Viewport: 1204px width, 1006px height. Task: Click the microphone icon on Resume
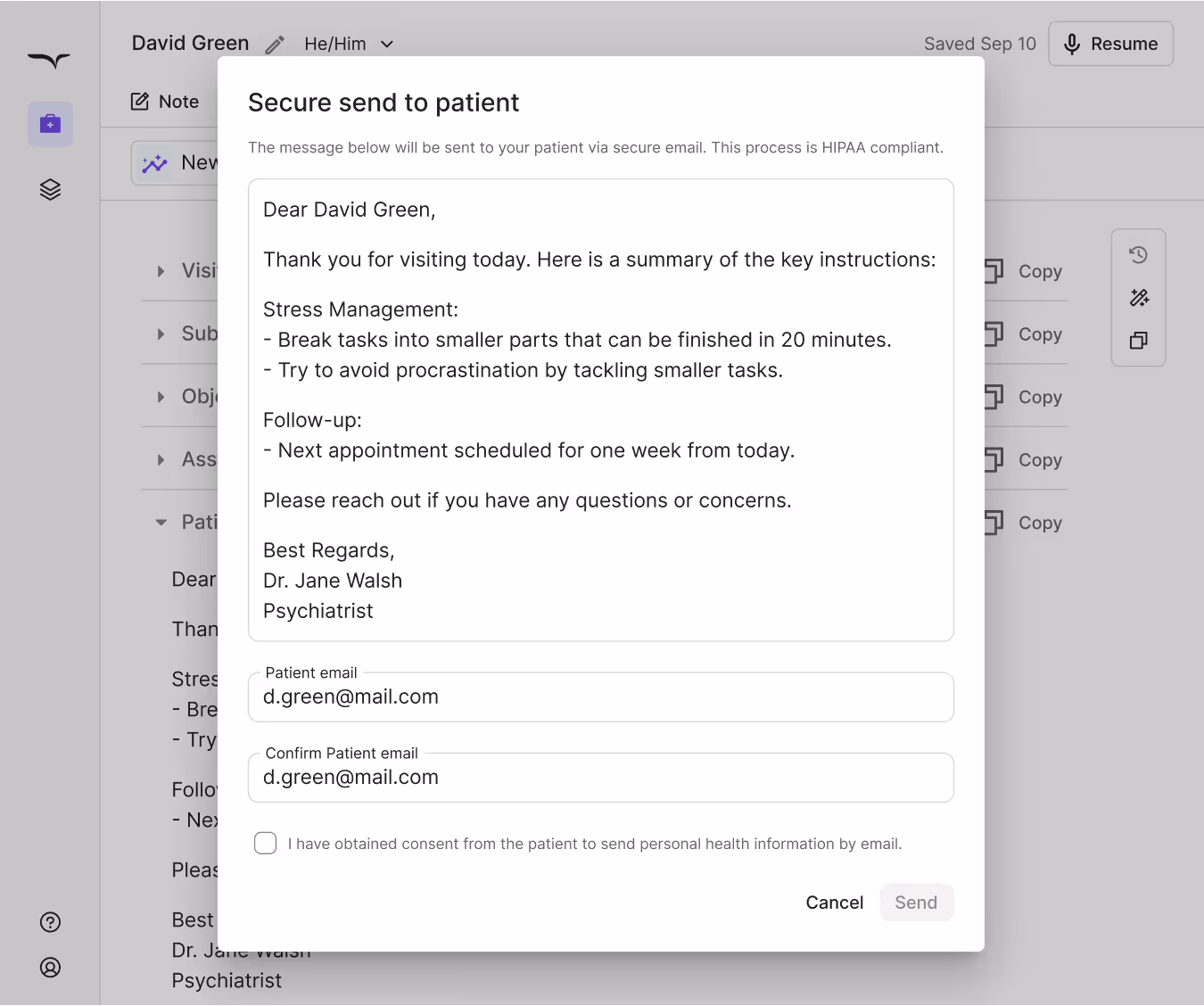tap(1071, 44)
